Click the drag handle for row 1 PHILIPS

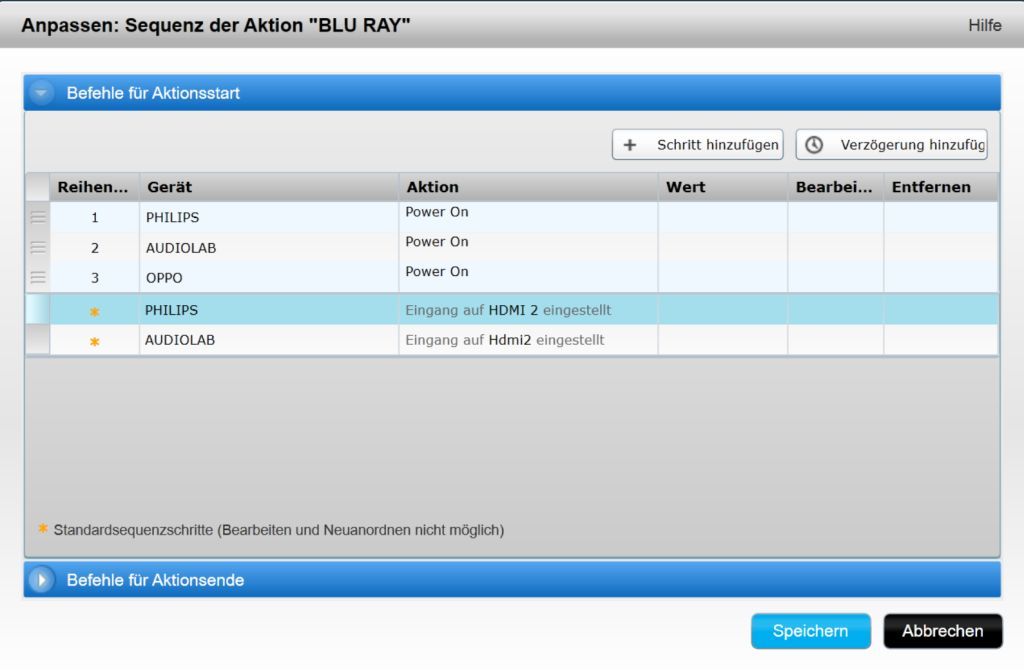(x=38, y=217)
